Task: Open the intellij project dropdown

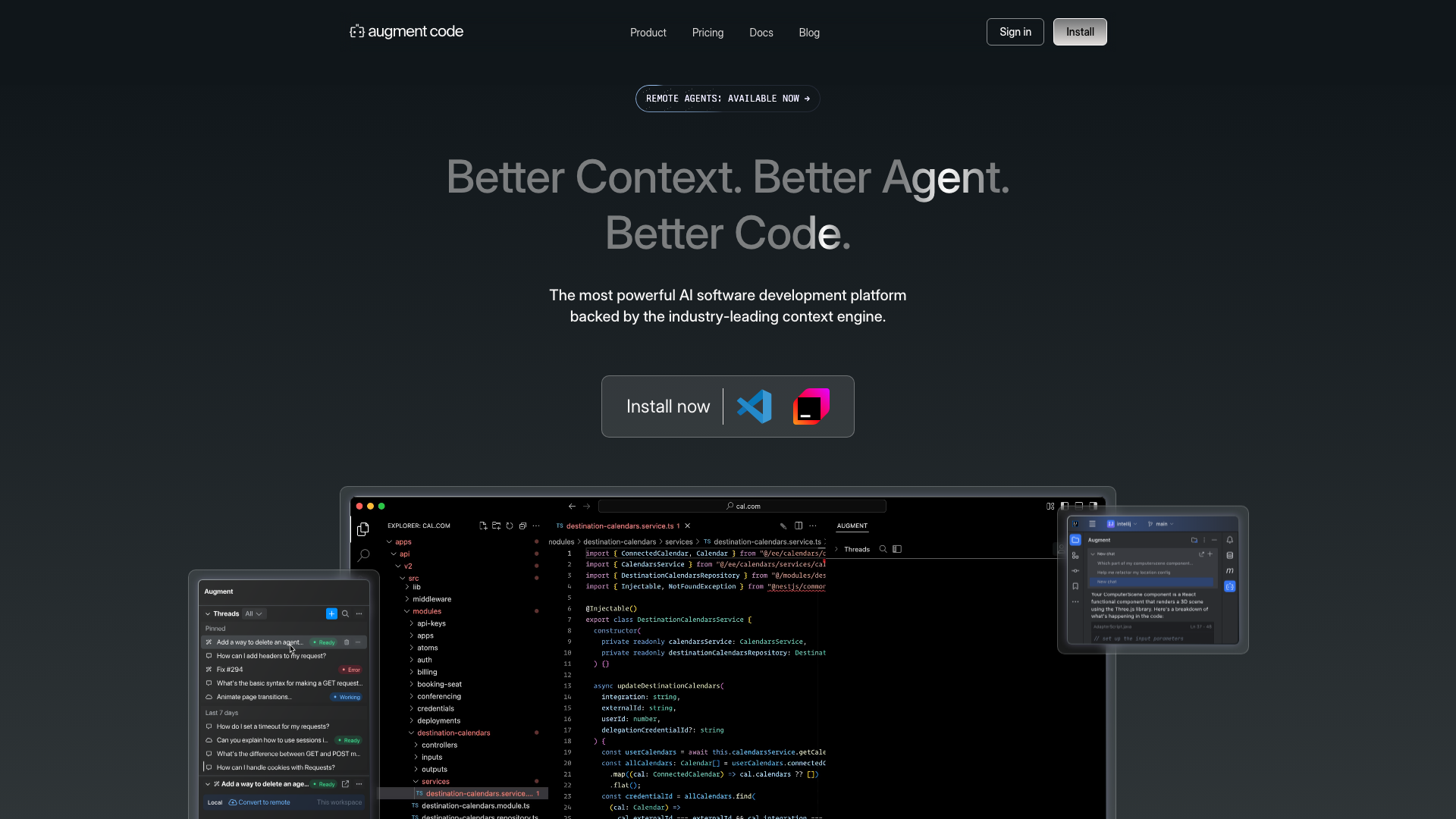Action: tap(1122, 524)
